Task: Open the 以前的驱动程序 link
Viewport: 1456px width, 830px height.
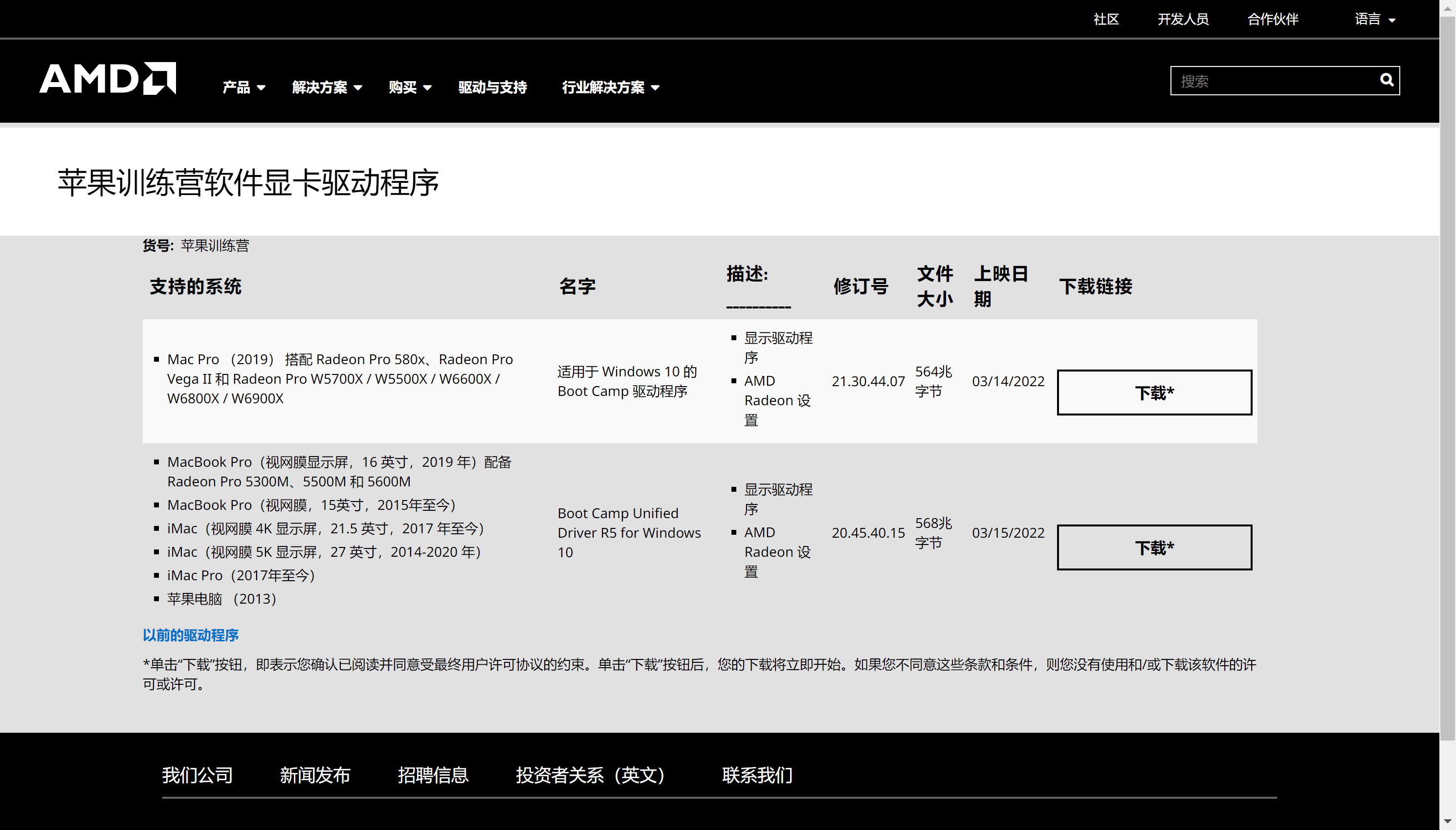Action: [x=190, y=635]
